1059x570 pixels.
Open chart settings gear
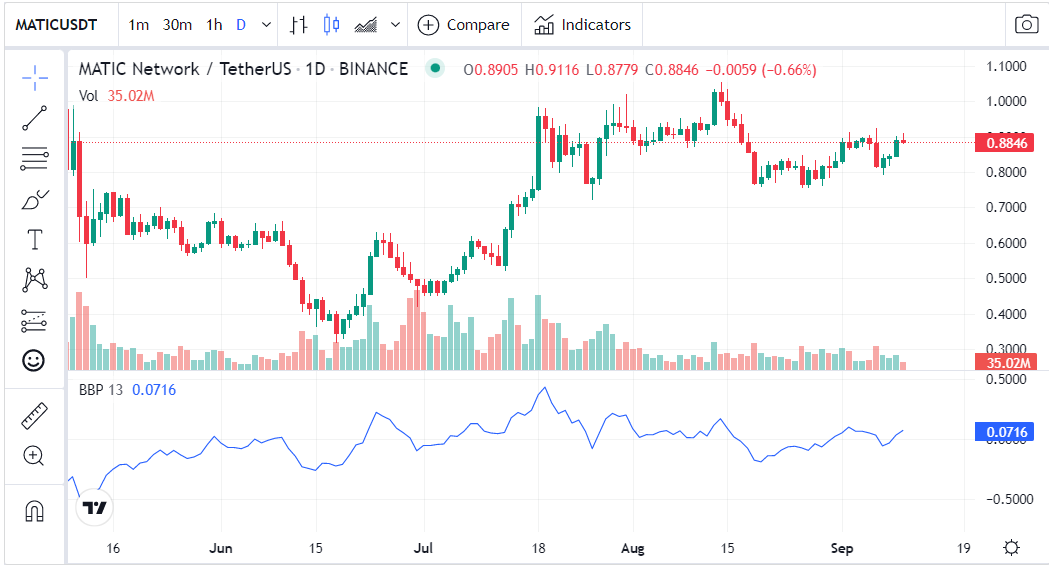(x=1011, y=547)
